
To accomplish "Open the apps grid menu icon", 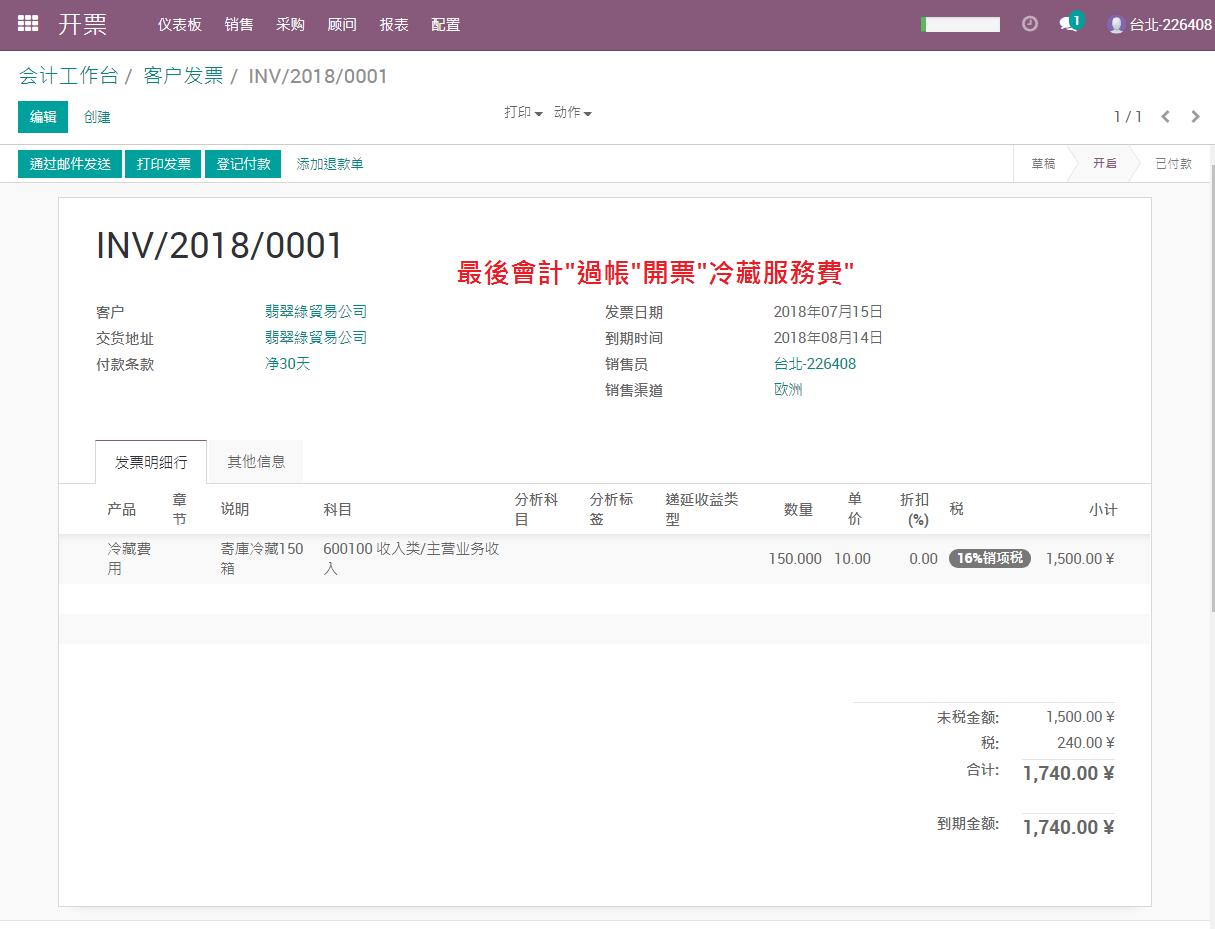I will coord(28,23).
